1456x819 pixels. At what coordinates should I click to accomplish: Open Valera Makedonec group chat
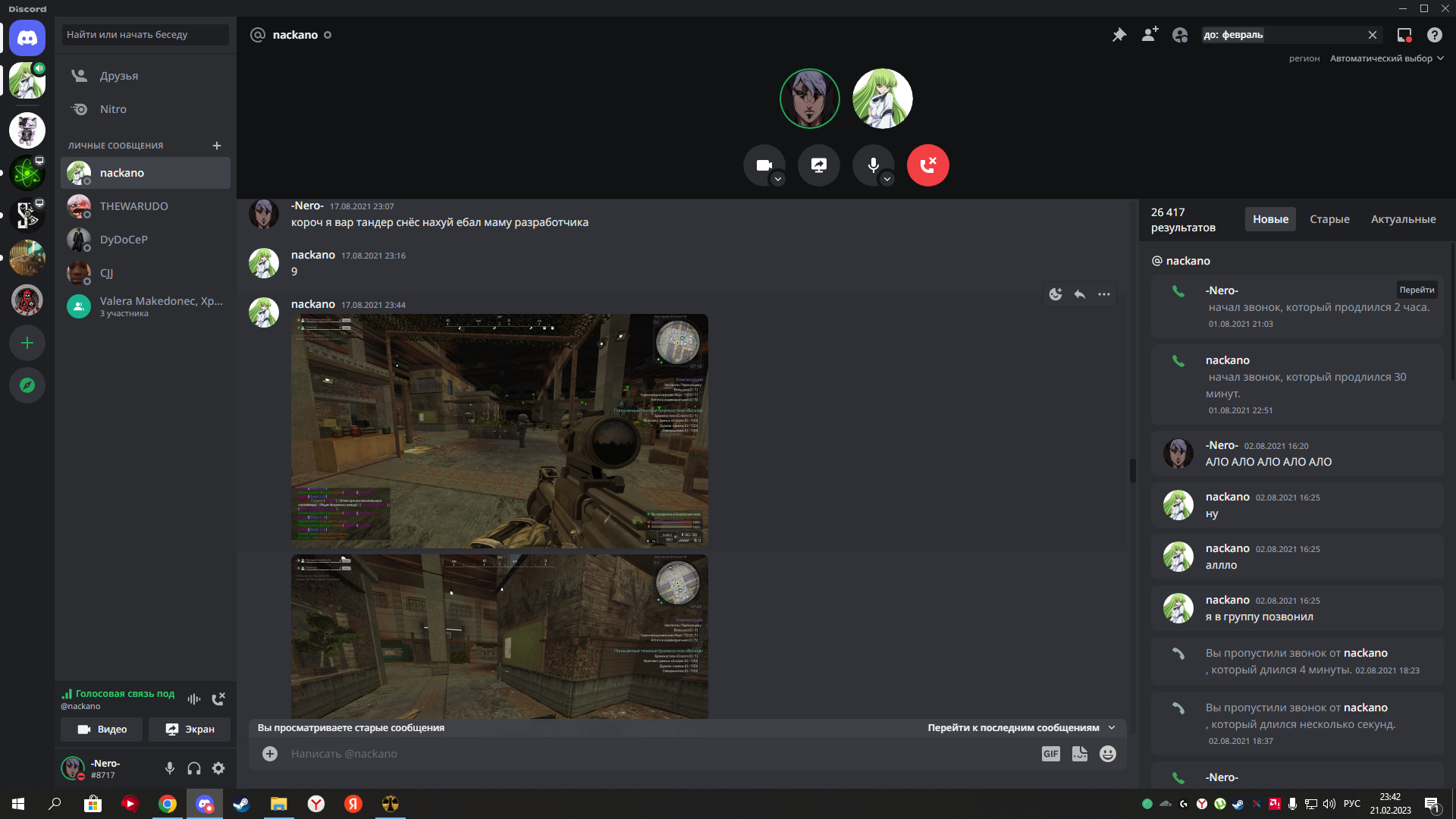coord(146,306)
